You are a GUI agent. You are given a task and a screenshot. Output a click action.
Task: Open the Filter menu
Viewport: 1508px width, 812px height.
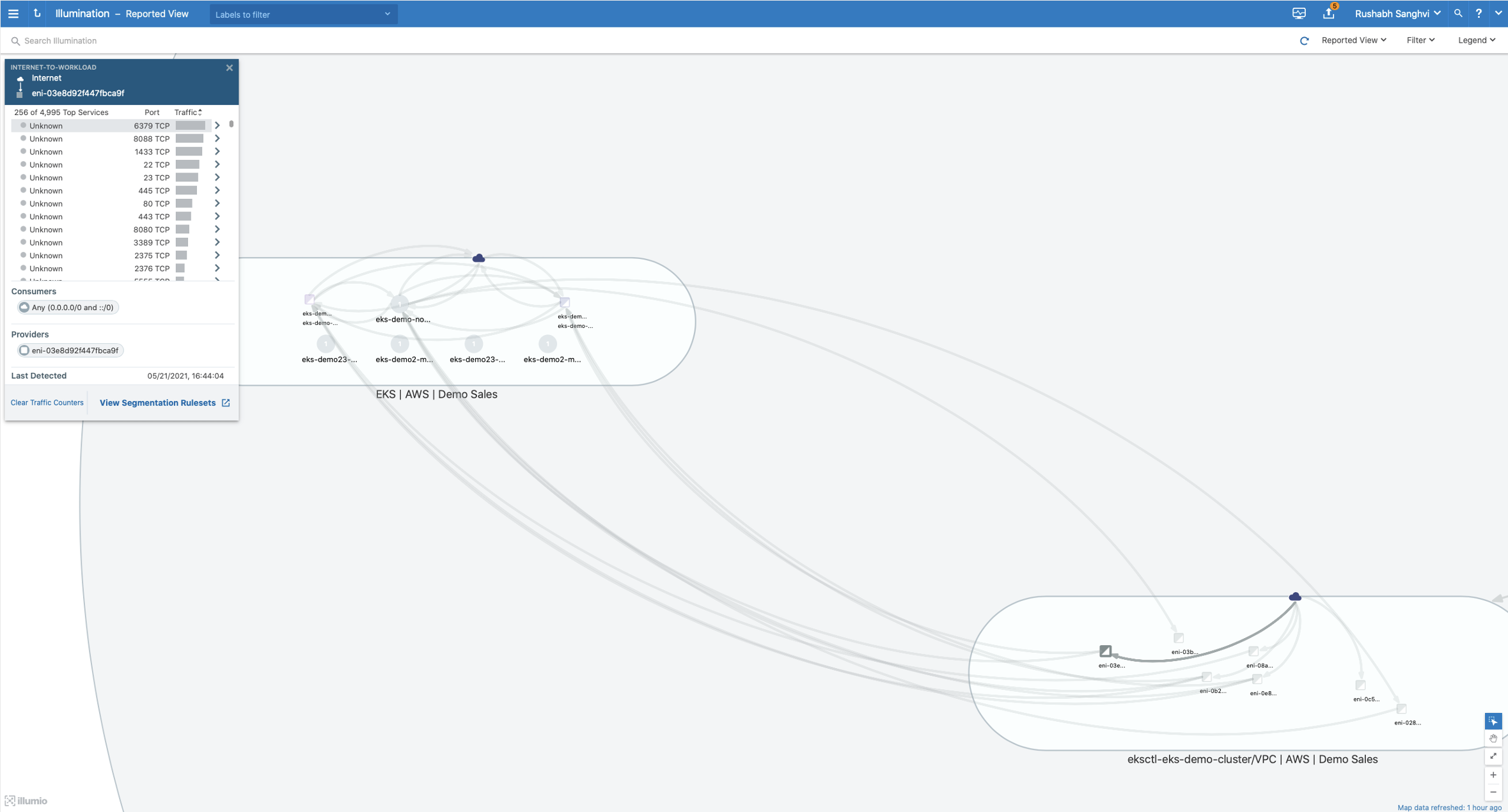1420,40
